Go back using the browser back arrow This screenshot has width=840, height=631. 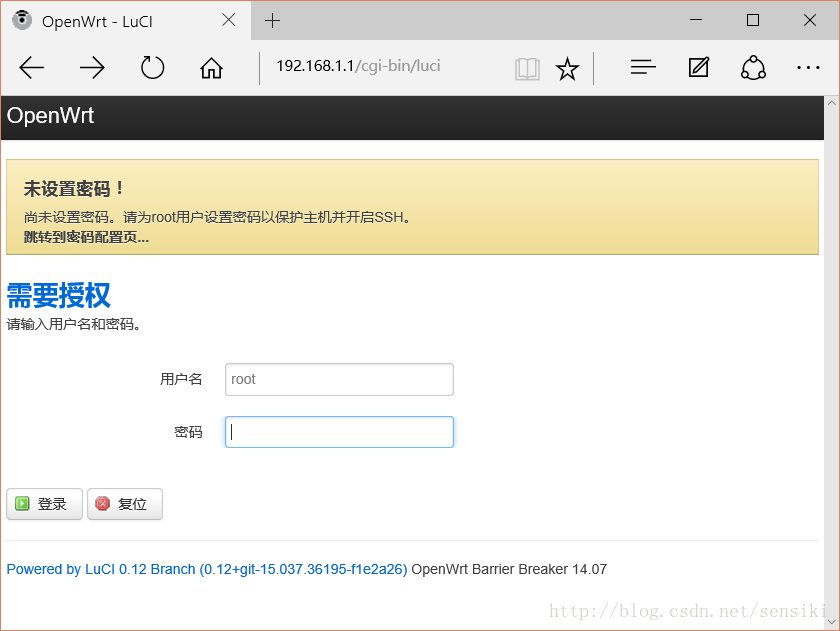click(x=32, y=68)
